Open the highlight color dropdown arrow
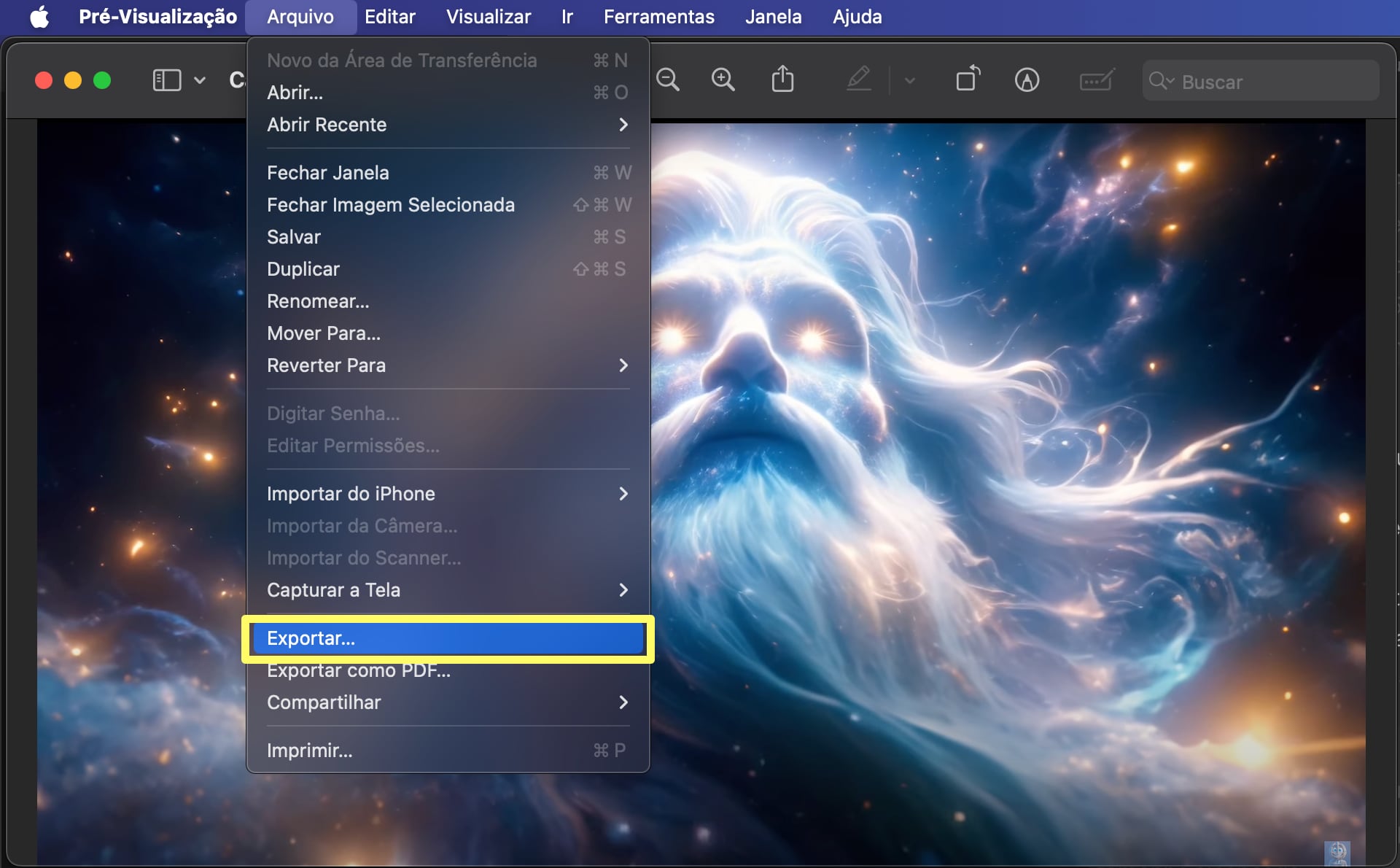This screenshot has height=868, width=1400. pyautogui.click(x=909, y=80)
